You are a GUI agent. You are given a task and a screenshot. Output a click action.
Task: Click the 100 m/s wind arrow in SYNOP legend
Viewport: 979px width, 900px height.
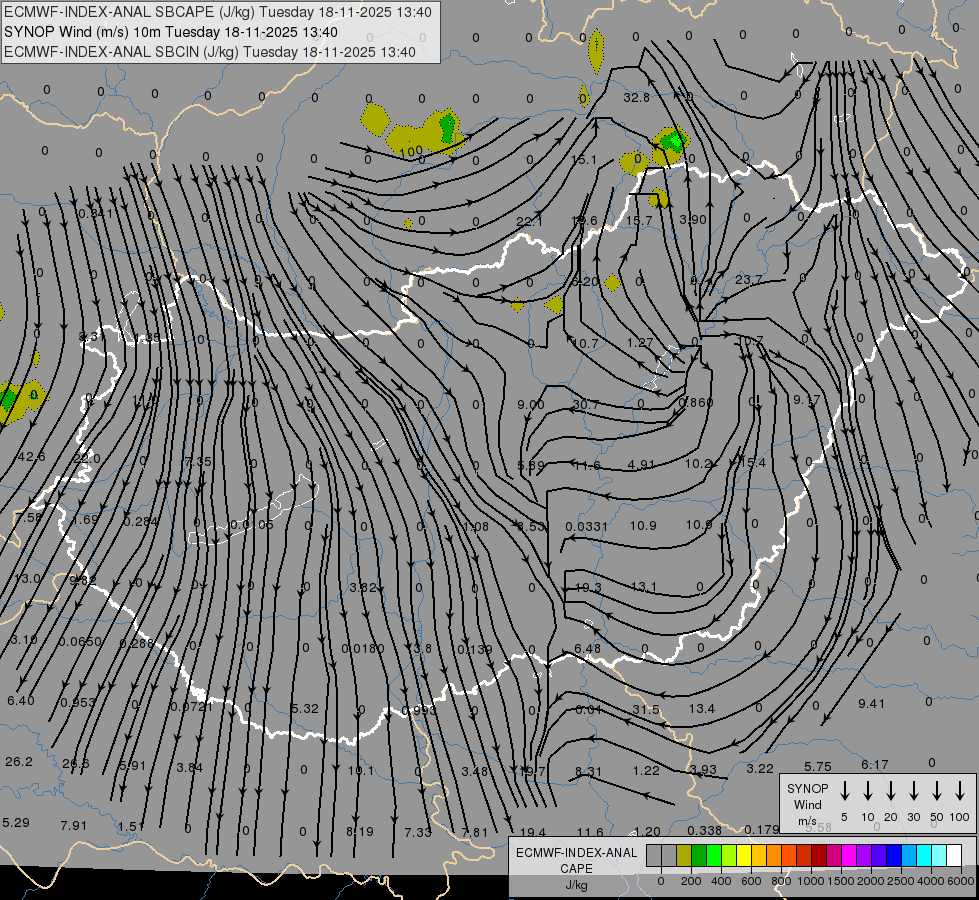[960, 791]
